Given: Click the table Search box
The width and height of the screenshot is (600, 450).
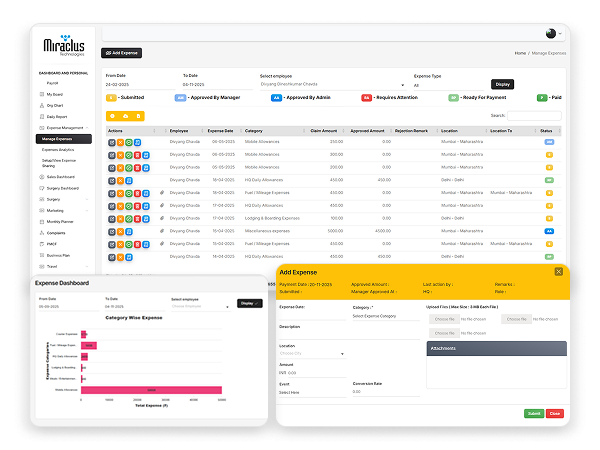Looking at the screenshot, I should pyautogui.click(x=534, y=116).
